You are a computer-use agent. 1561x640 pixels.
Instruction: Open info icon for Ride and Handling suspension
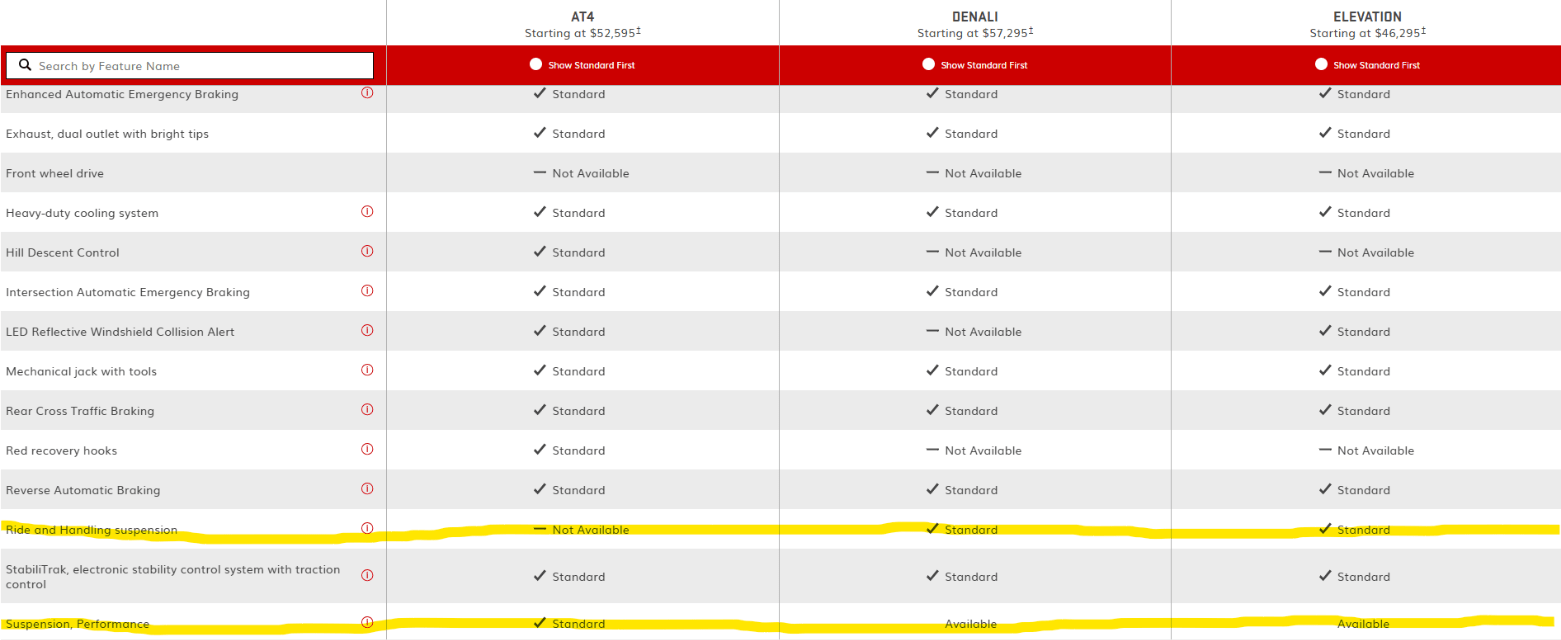coord(367,528)
